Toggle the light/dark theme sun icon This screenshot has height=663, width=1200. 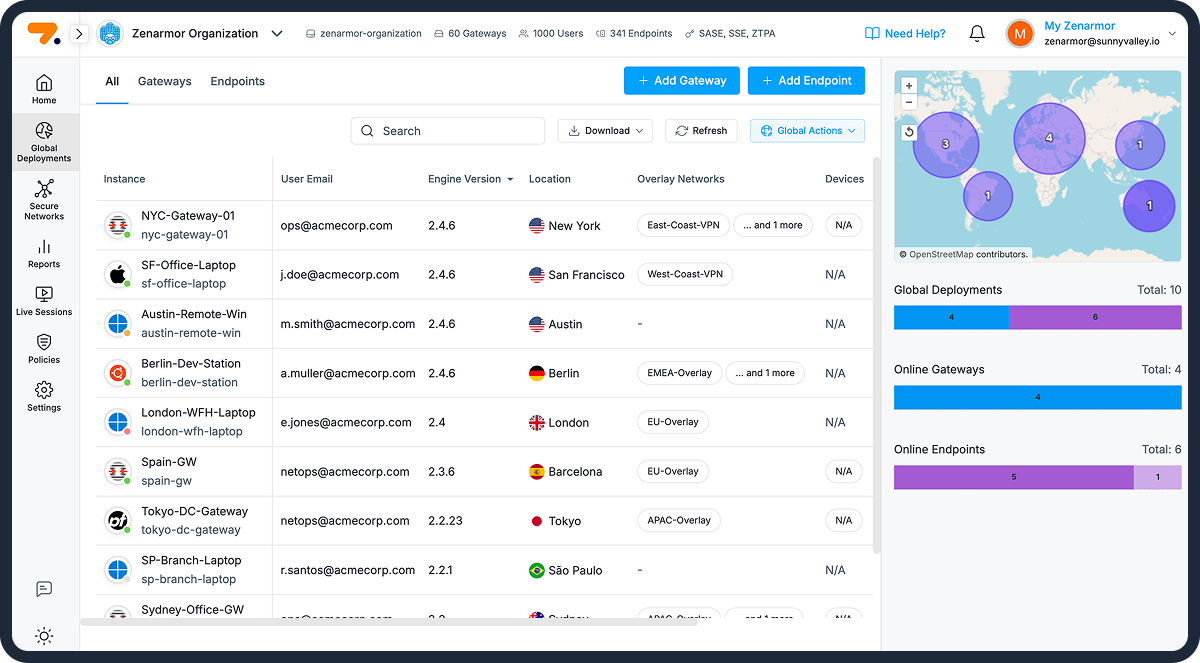pos(44,635)
